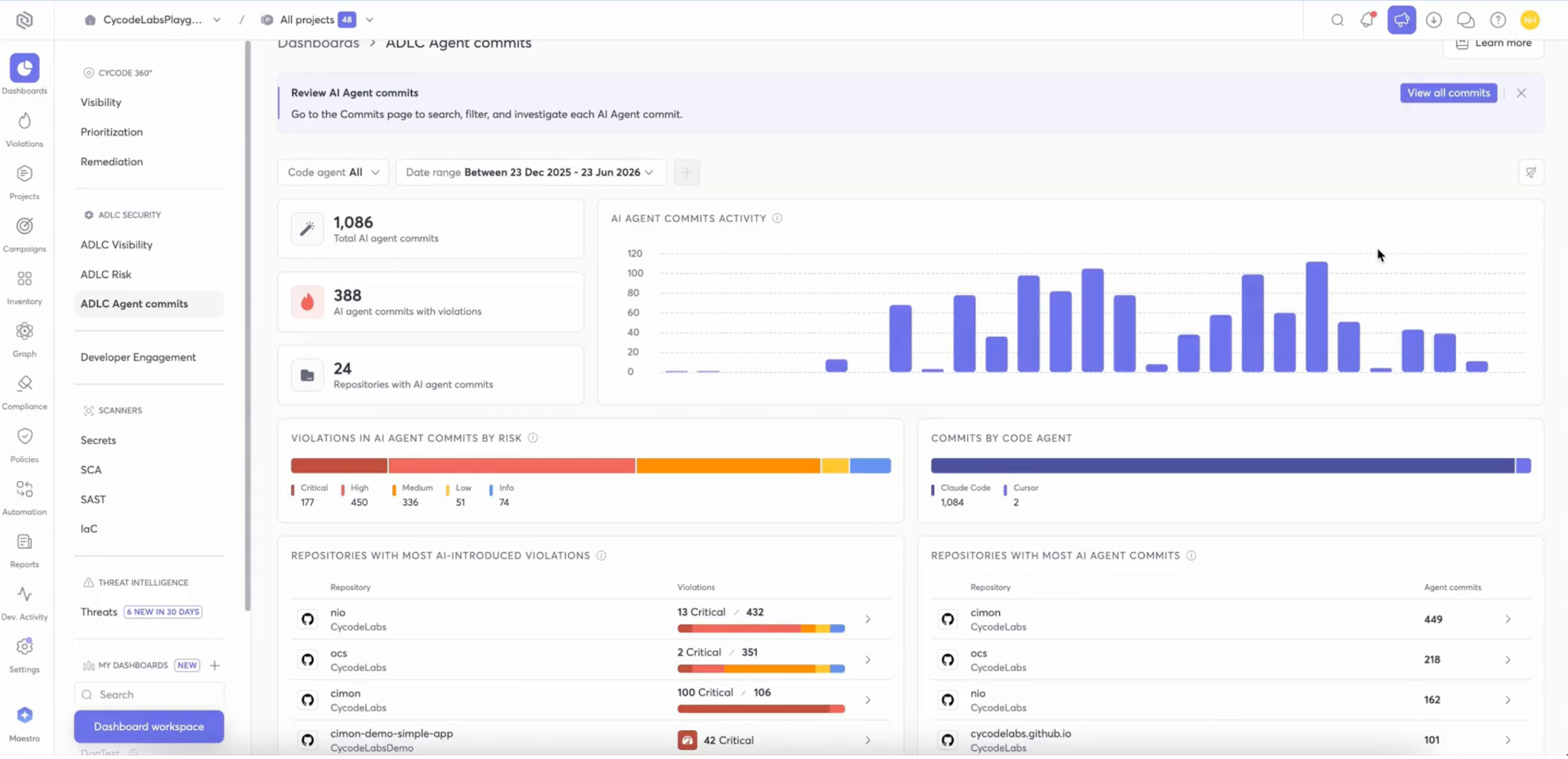Open notifications bell
This screenshot has width=1568, height=759.
[1368, 20]
